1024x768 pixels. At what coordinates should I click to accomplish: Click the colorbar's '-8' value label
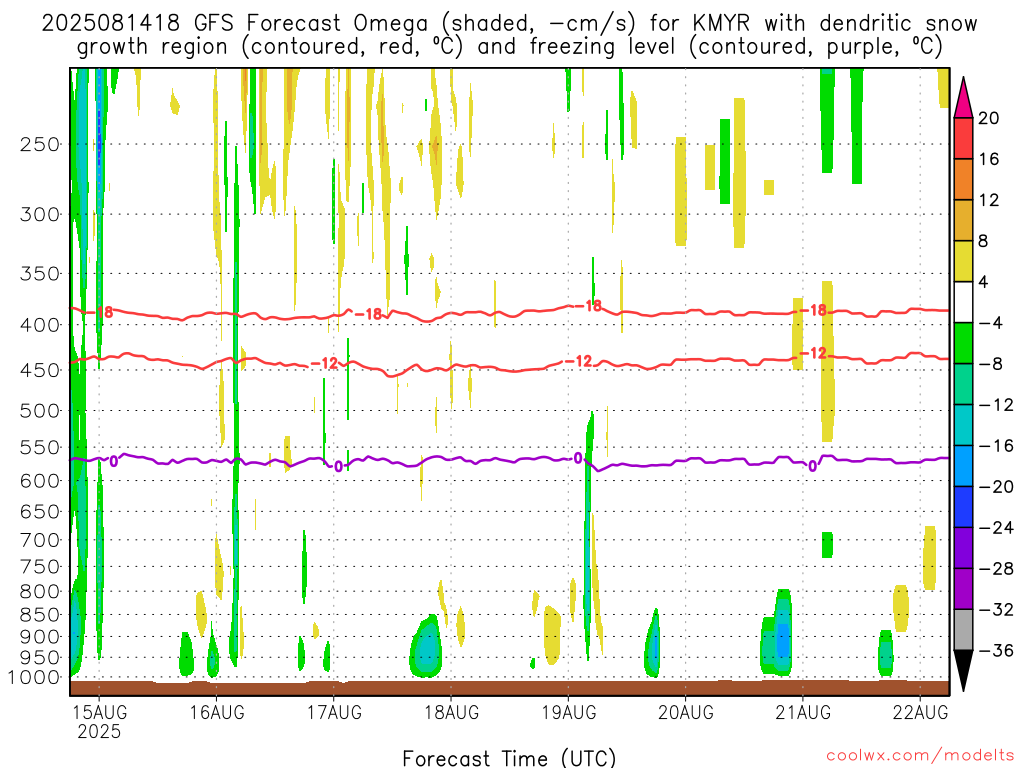click(x=991, y=364)
